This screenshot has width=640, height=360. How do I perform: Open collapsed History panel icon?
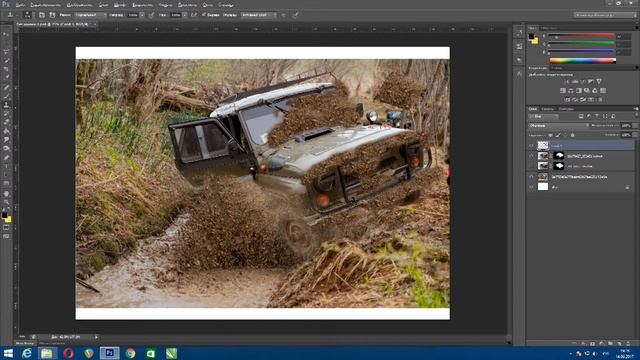(x=519, y=33)
